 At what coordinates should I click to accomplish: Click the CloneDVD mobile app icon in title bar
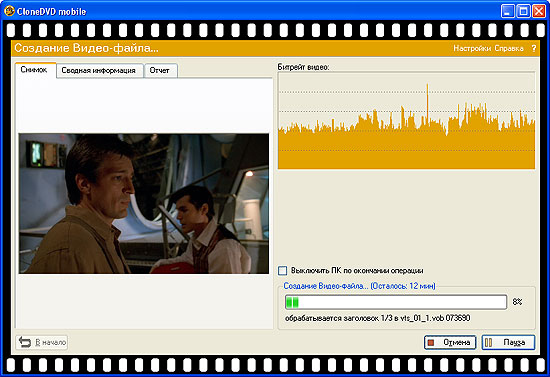(9, 11)
